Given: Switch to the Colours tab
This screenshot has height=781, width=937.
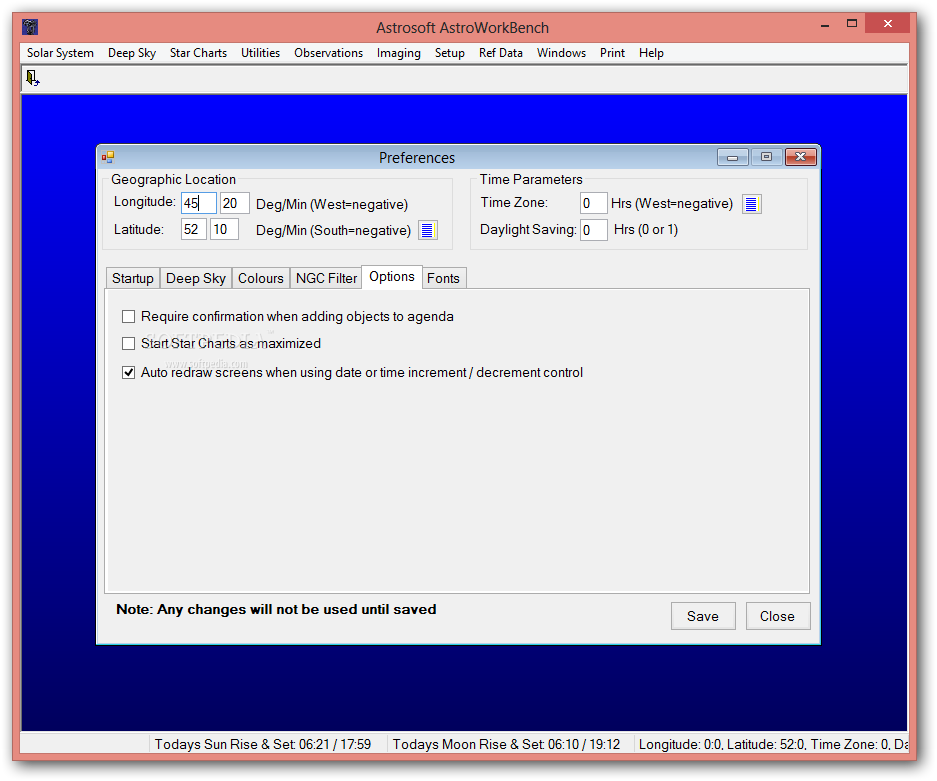Looking at the screenshot, I should (x=261, y=278).
